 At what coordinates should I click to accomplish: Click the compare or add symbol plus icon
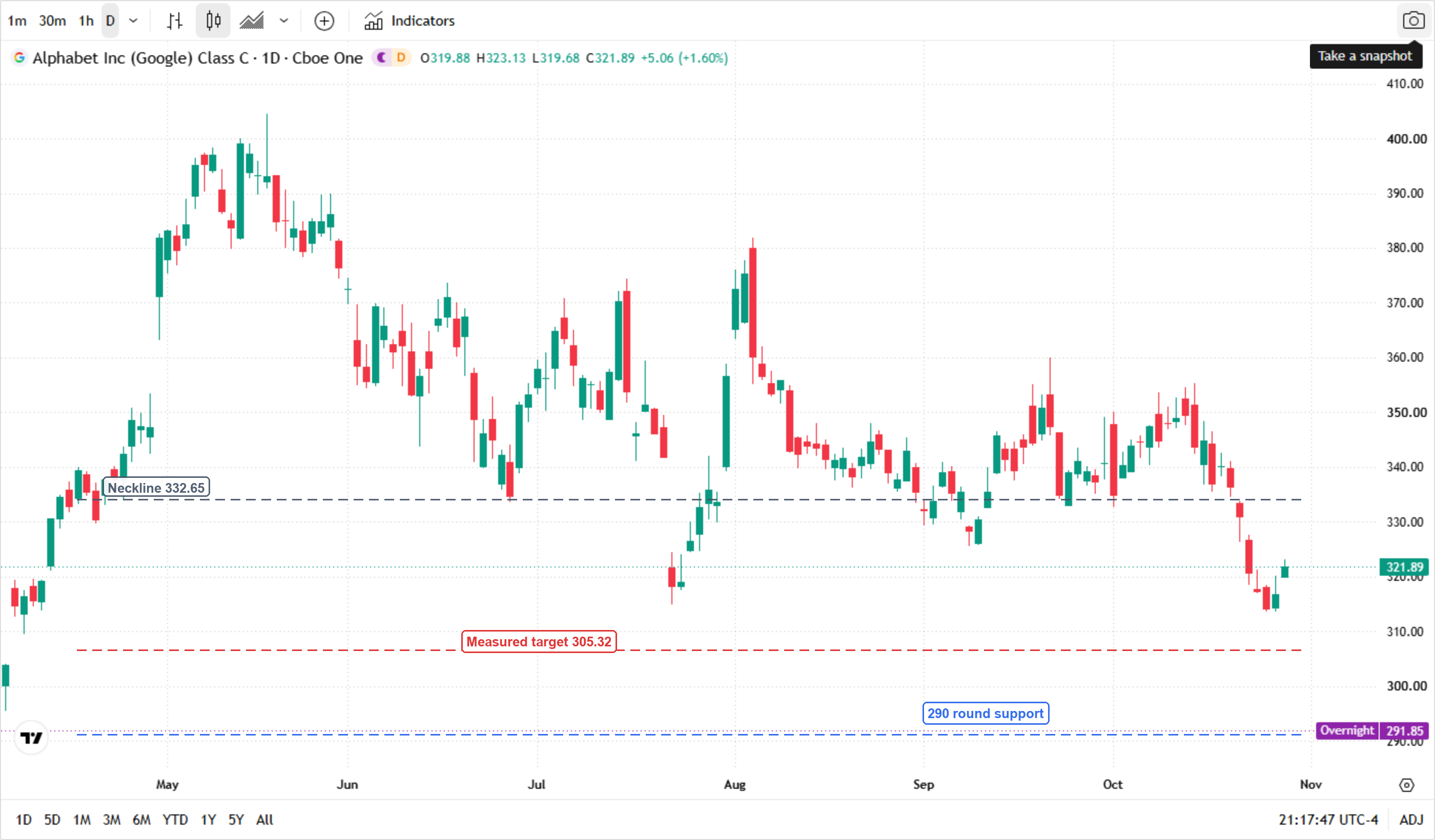(x=324, y=21)
